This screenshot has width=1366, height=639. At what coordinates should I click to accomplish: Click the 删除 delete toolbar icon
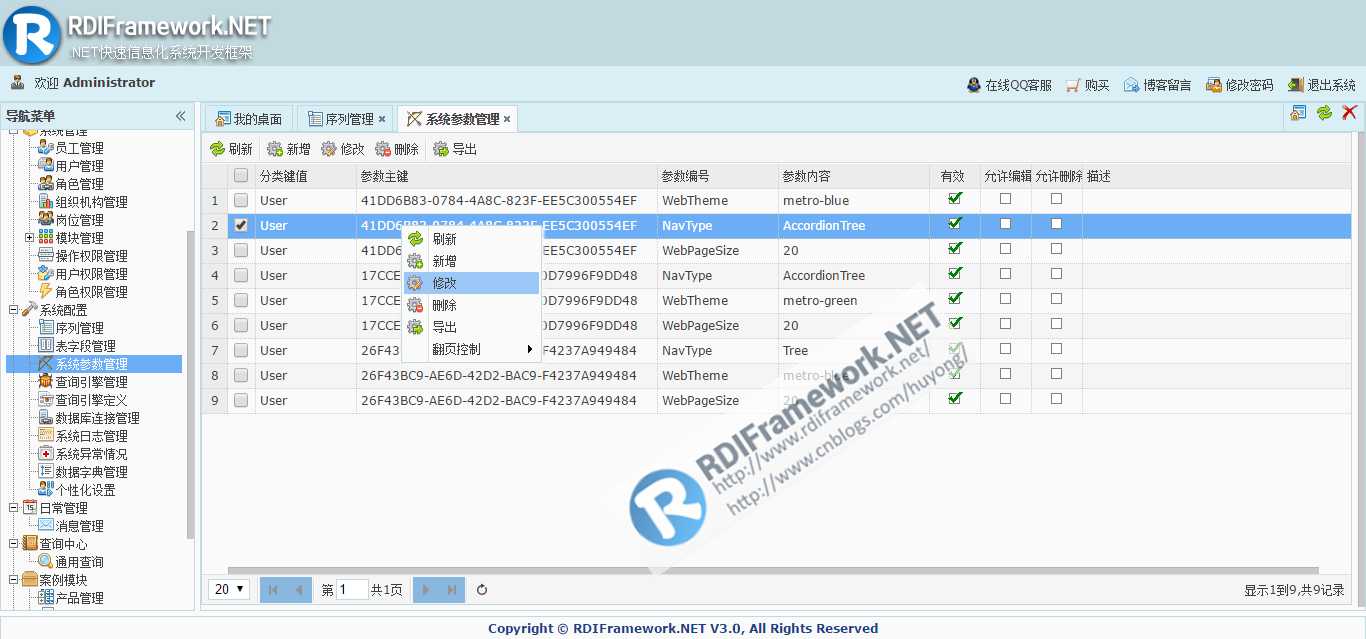[x=383, y=149]
